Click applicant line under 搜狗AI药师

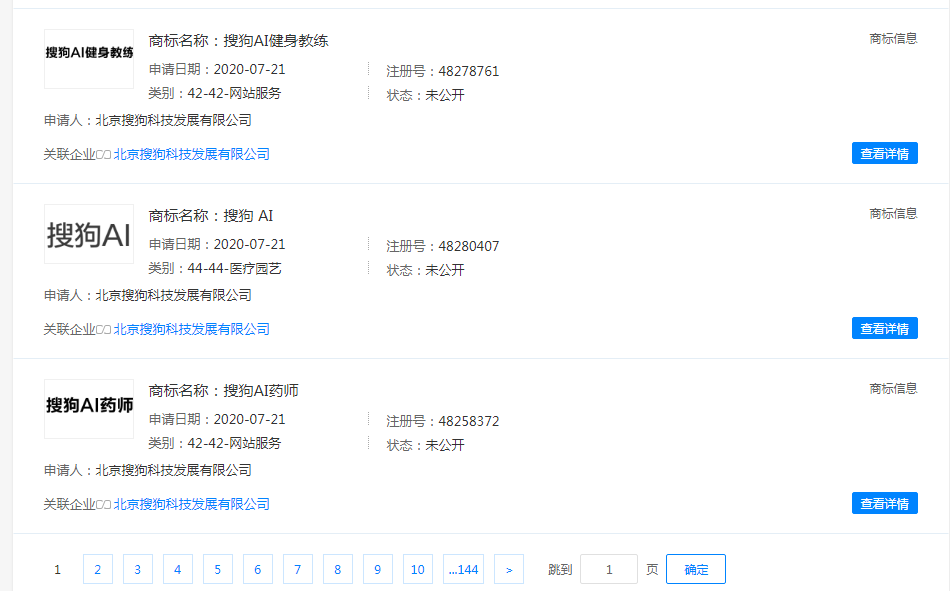click(148, 470)
